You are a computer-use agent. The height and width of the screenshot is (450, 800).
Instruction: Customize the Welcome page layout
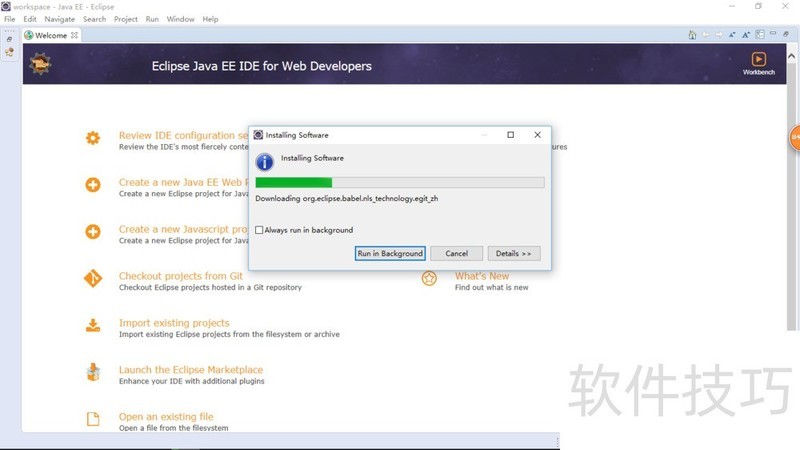click(x=760, y=34)
